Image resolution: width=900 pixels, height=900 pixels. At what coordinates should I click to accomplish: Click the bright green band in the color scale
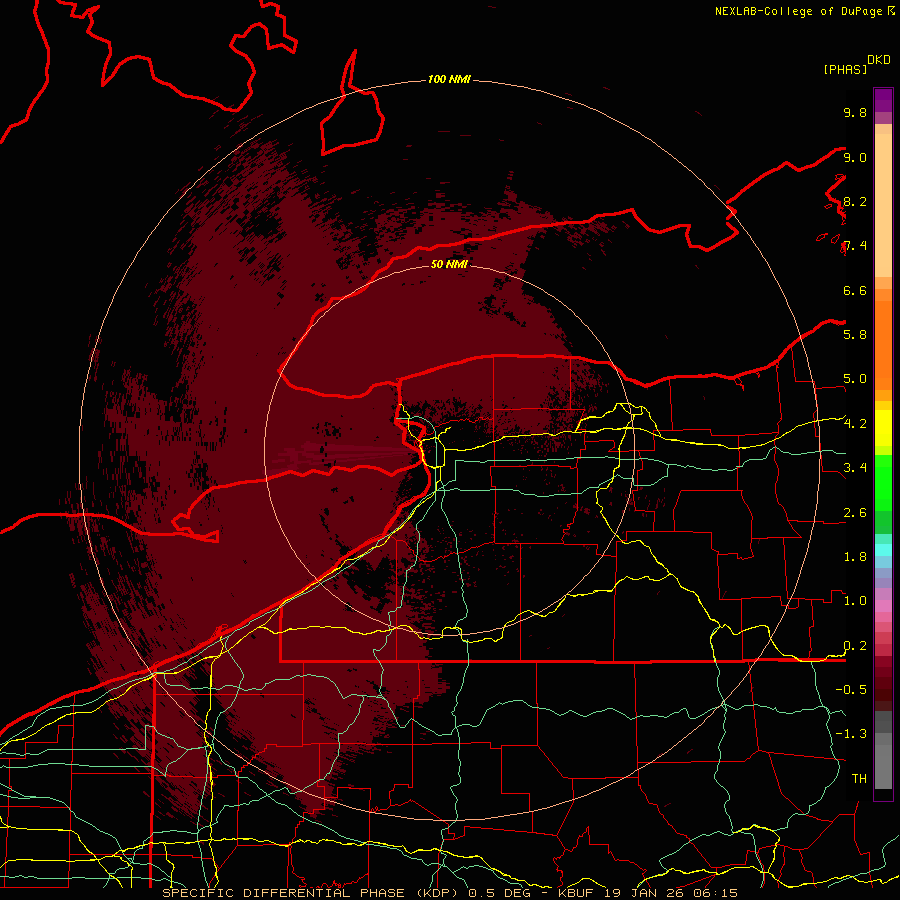click(883, 482)
